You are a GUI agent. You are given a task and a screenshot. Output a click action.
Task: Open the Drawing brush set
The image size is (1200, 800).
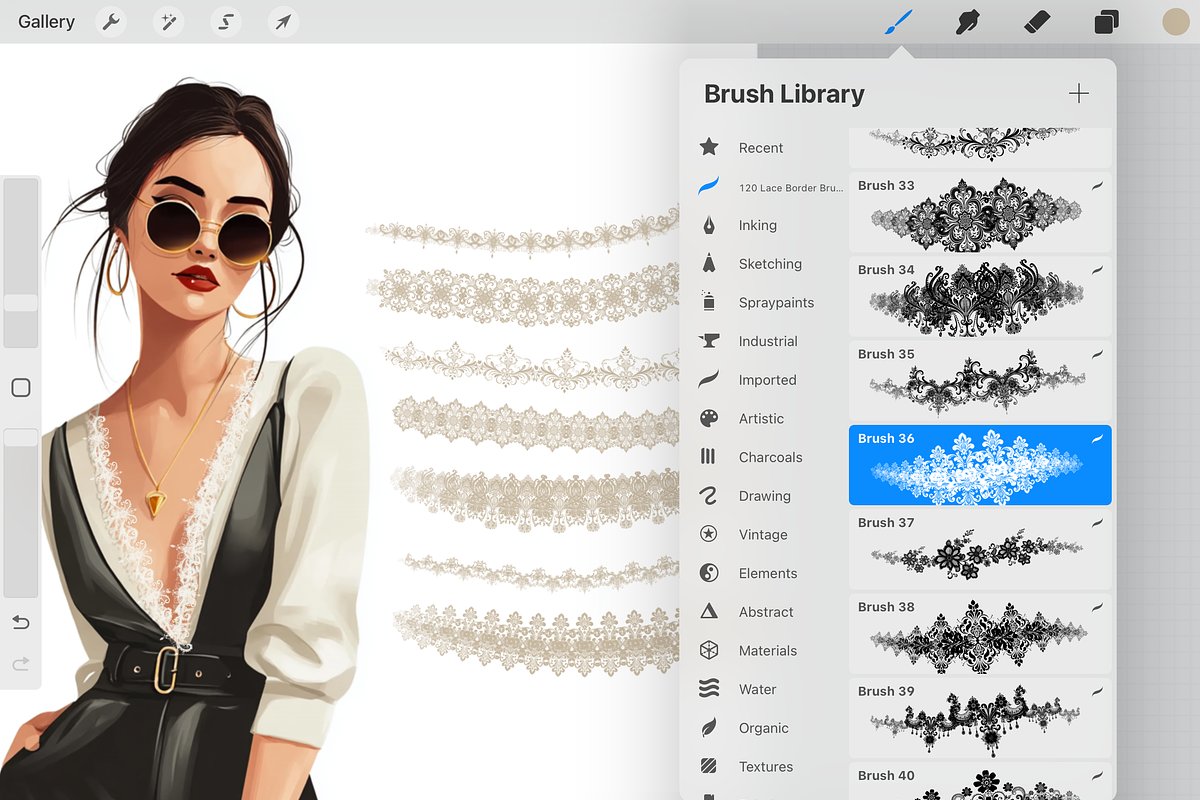tap(765, 496)
